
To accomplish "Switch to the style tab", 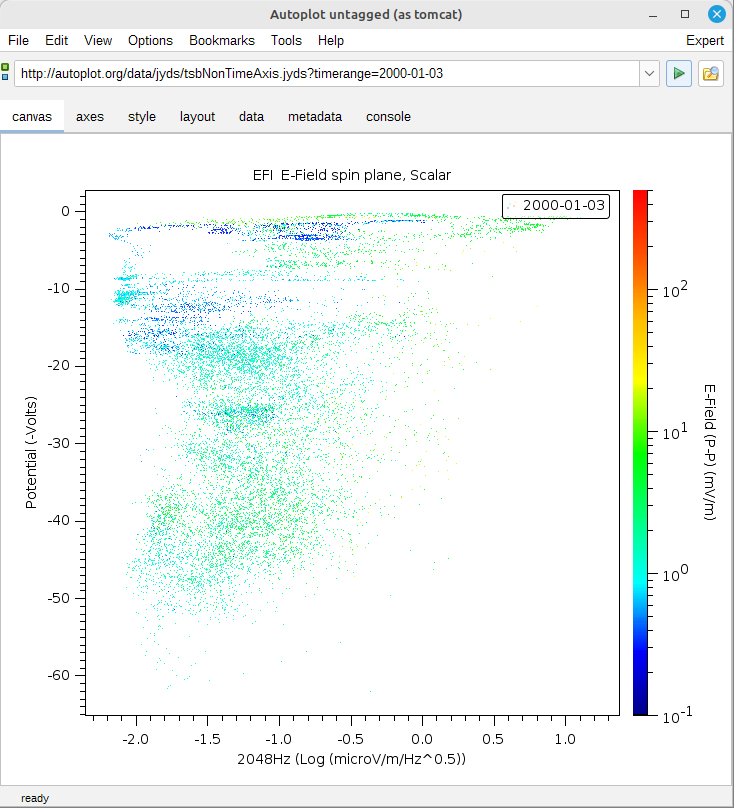I will pos(142,116).
